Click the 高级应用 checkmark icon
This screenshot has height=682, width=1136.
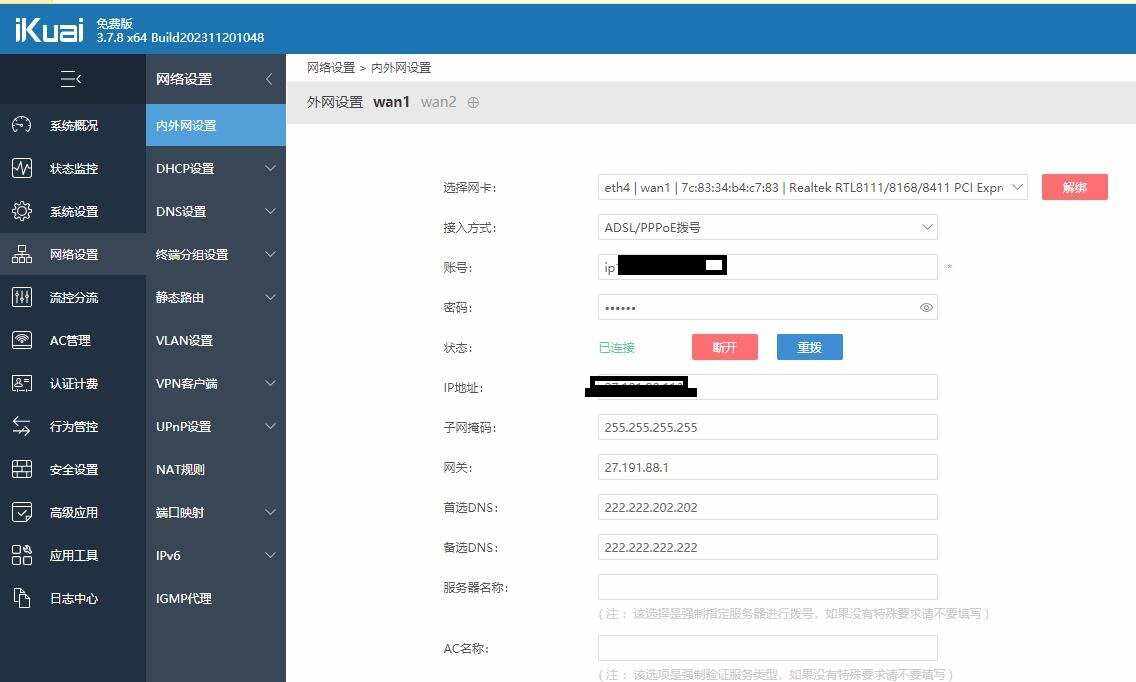coord(22,512)
